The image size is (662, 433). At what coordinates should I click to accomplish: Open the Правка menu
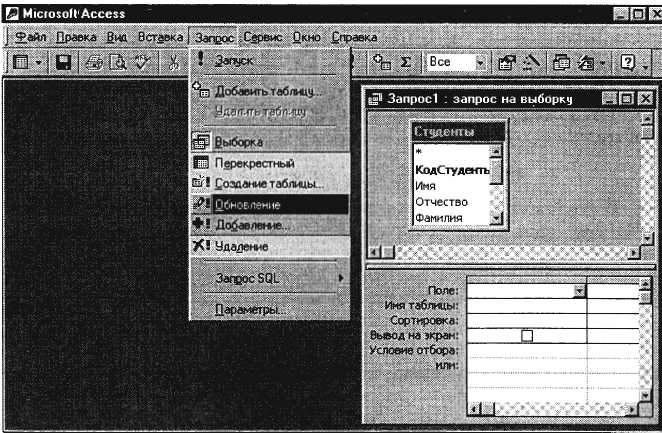coord(76,37)
